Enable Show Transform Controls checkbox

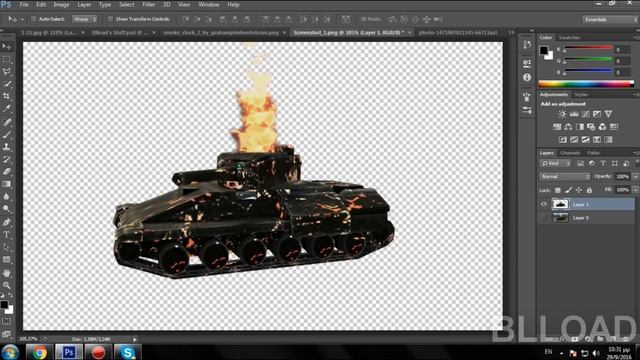tap(110, 19)
